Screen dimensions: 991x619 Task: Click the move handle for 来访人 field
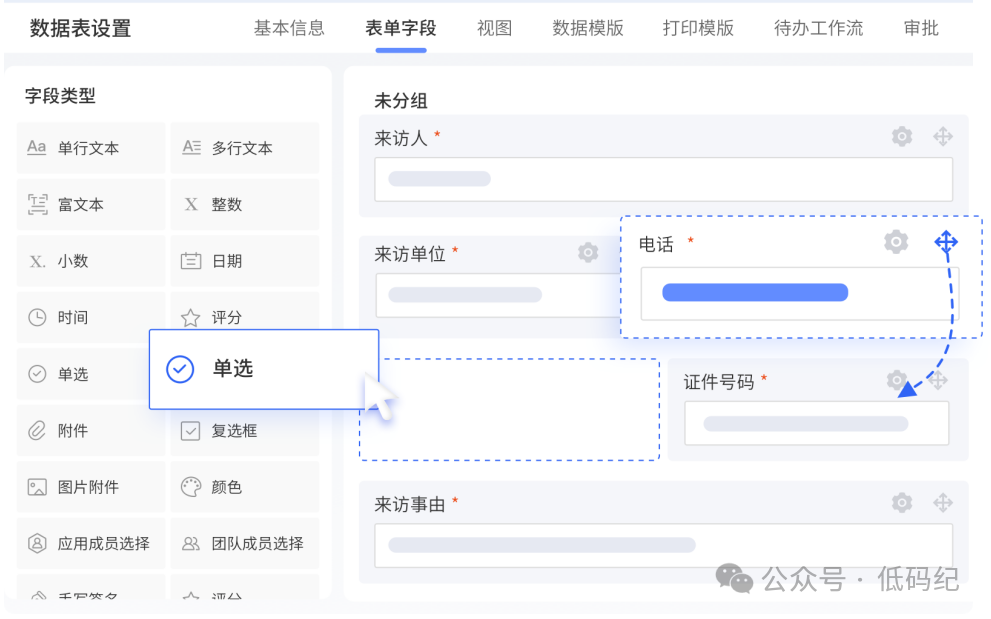click(942, 137)
